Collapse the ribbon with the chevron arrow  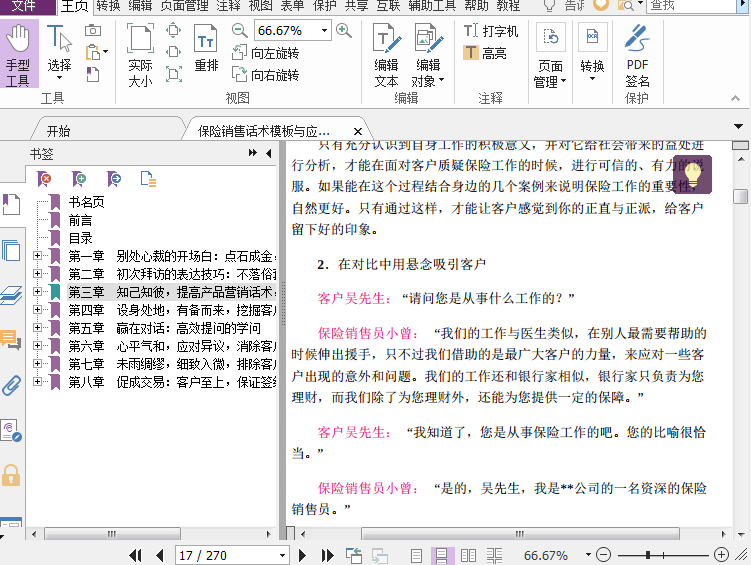[736, 98]
